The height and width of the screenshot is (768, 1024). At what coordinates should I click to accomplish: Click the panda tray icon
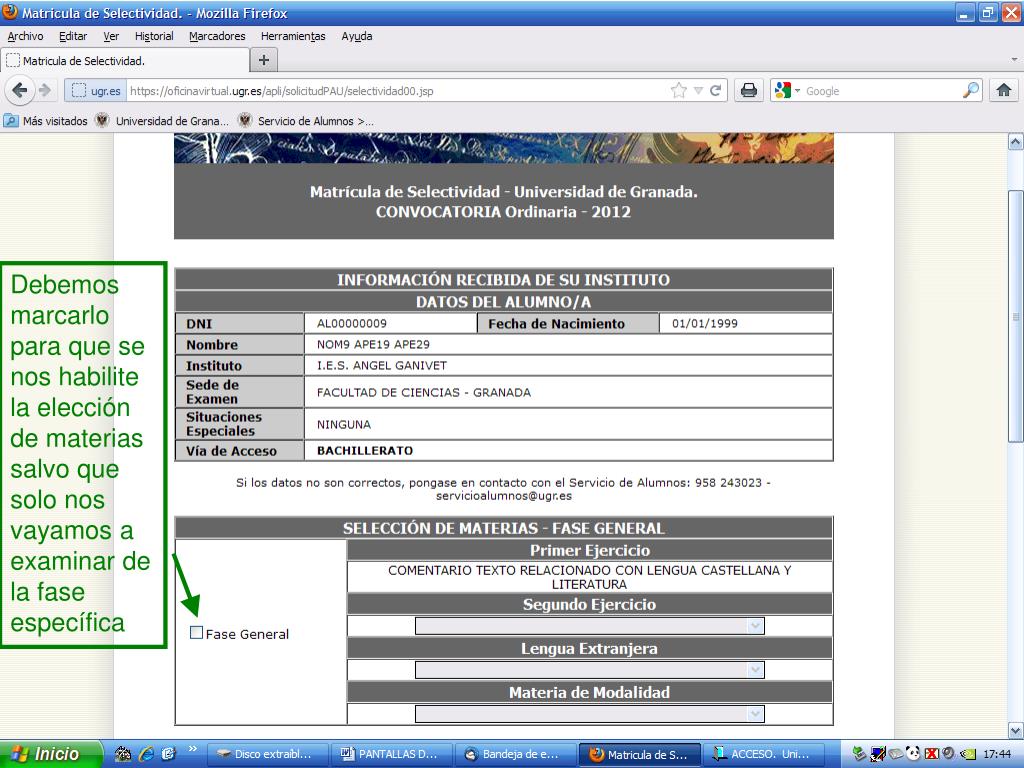(x=914, y=754)
